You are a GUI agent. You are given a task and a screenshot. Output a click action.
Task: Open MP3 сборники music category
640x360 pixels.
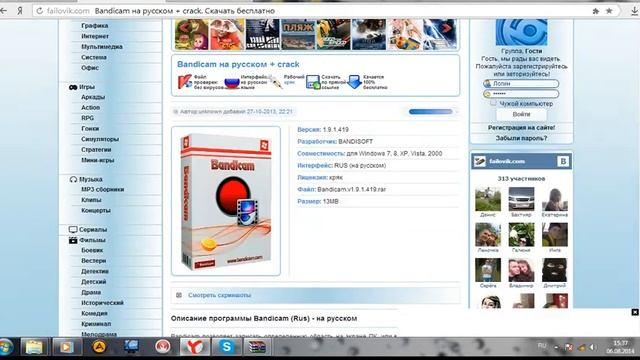point(102,189)
